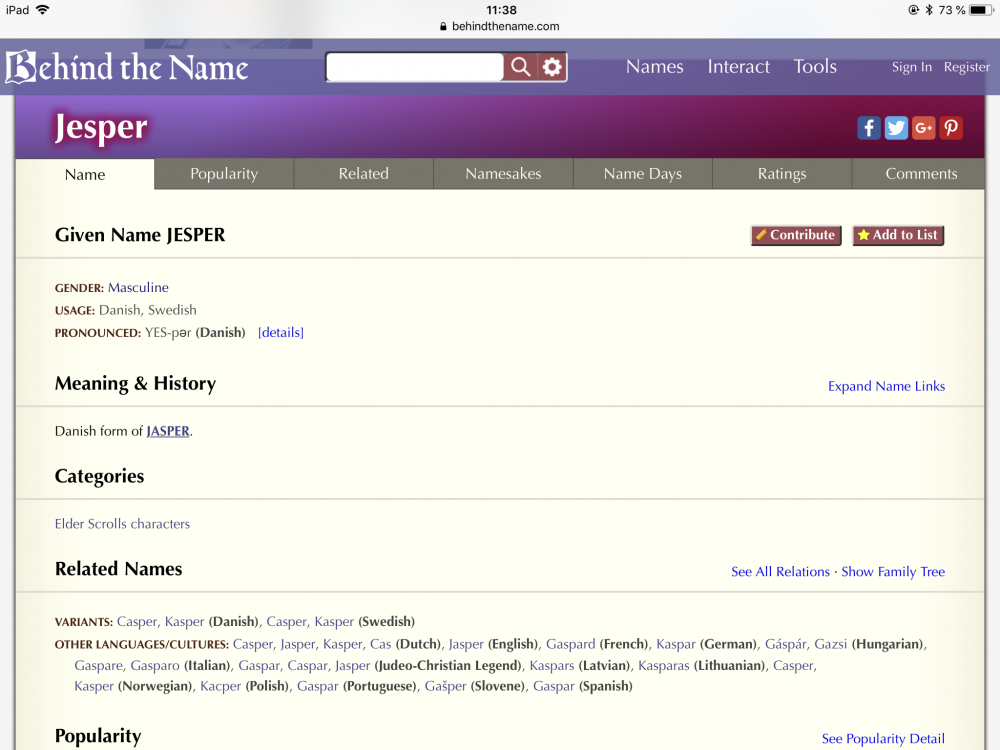This screenshot has height=750, width=1000.
Task: Share the page on Facebook
Action: click(868, 127)
